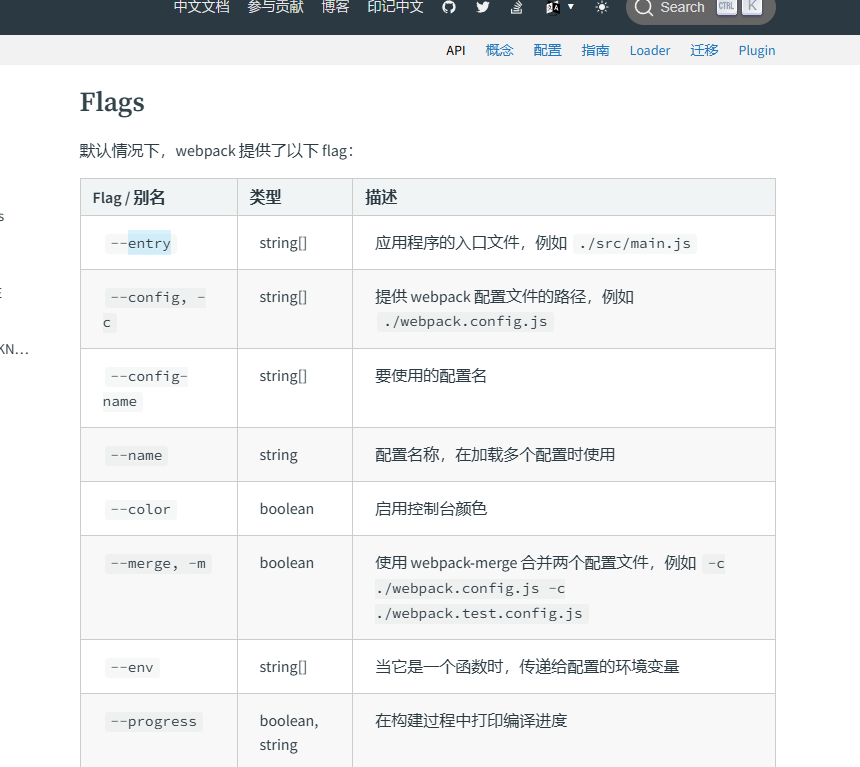Switch to the 指南 tab

click(596, 50)
